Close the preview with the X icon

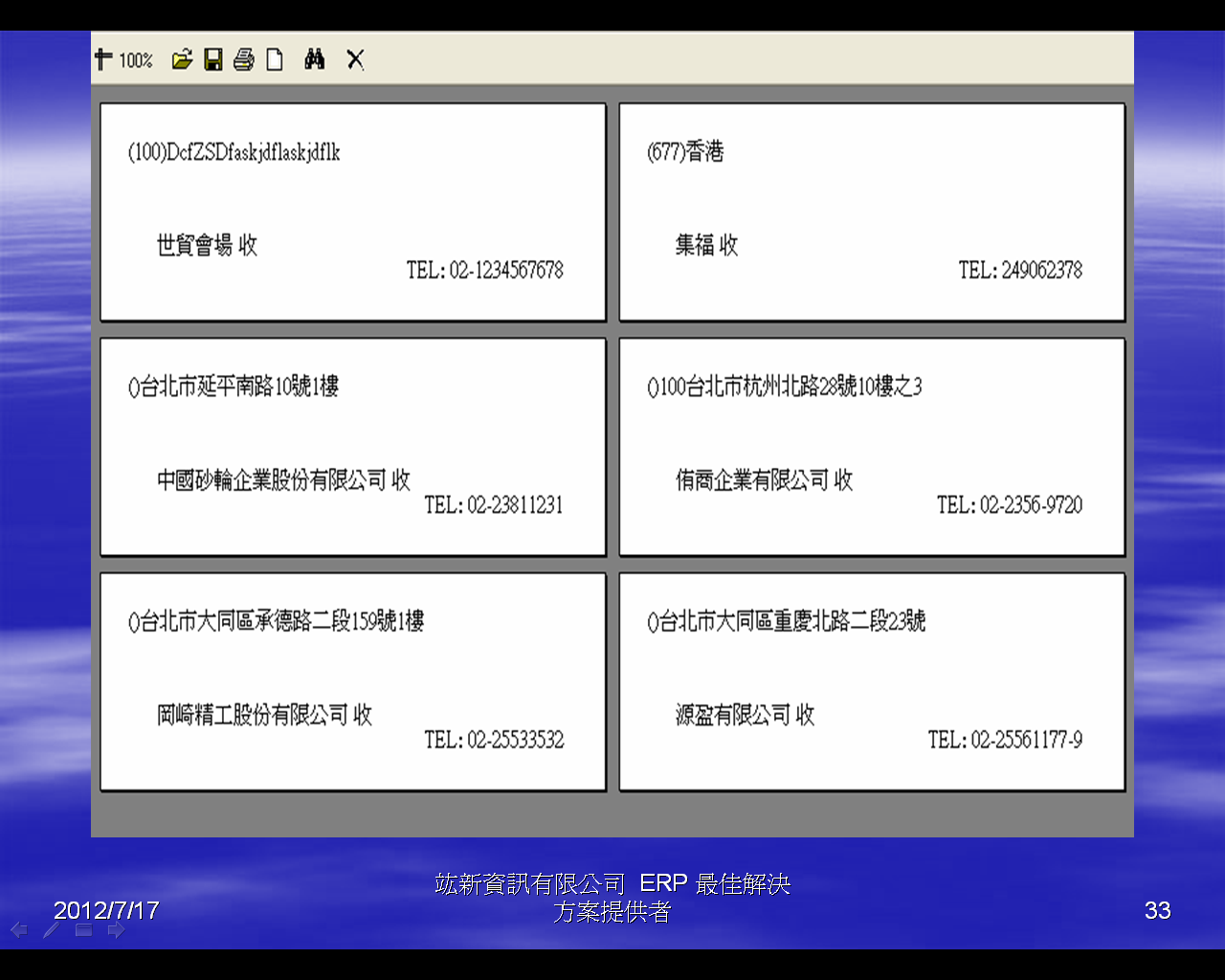click(x=355, y=60)
